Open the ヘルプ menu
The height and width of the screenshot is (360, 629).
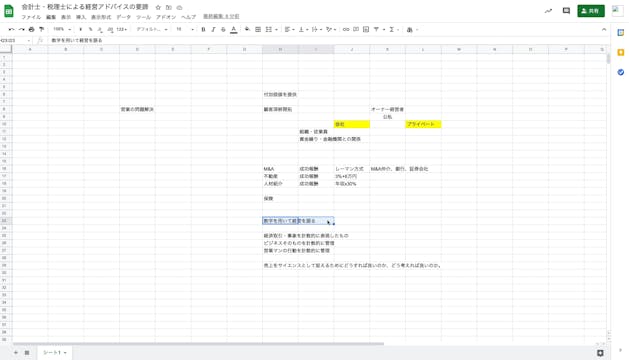189,17
